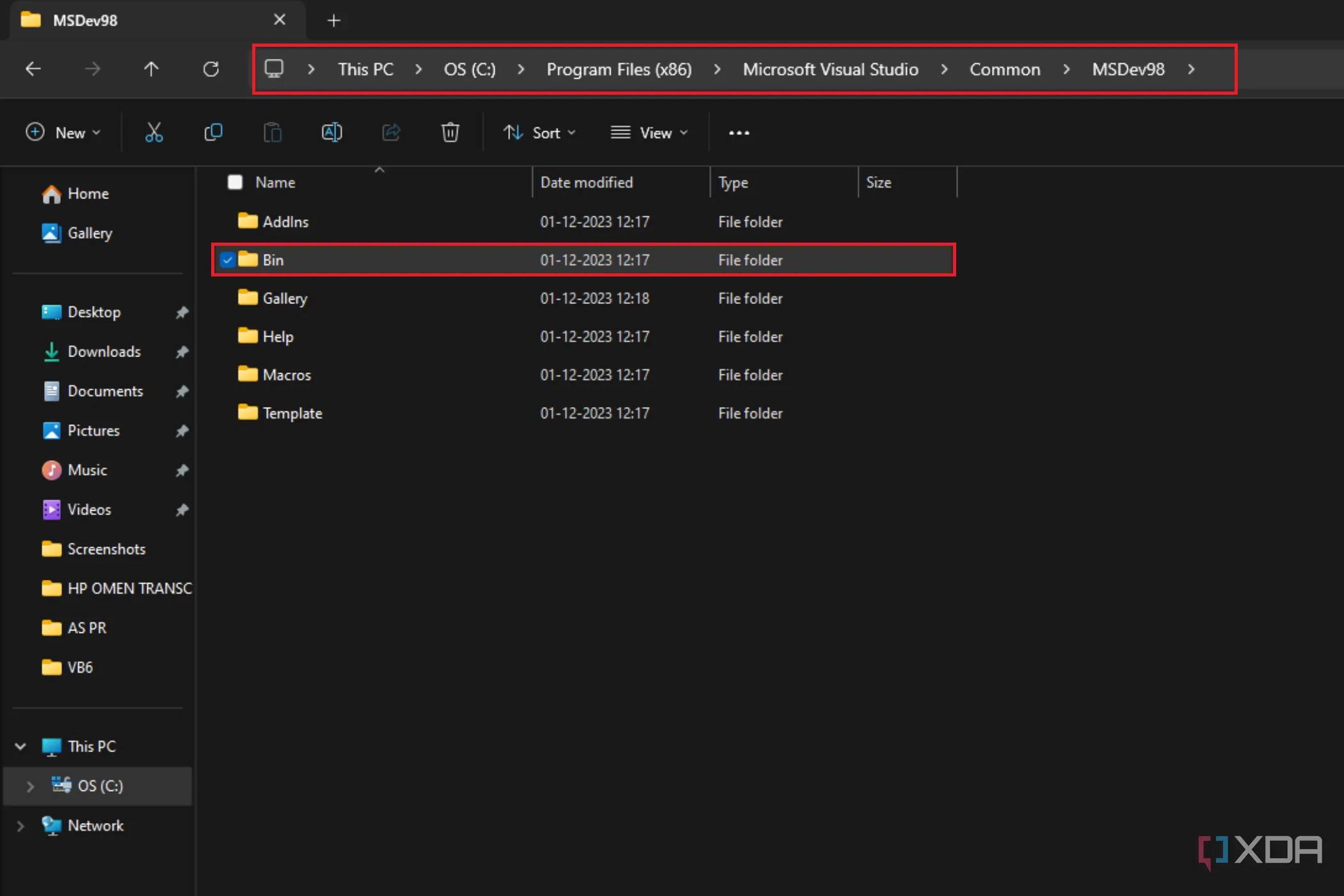1344x896 pixels.
Task: Jump to Program Files (x86) via breadcrumb
Action: tap(618, 69)
